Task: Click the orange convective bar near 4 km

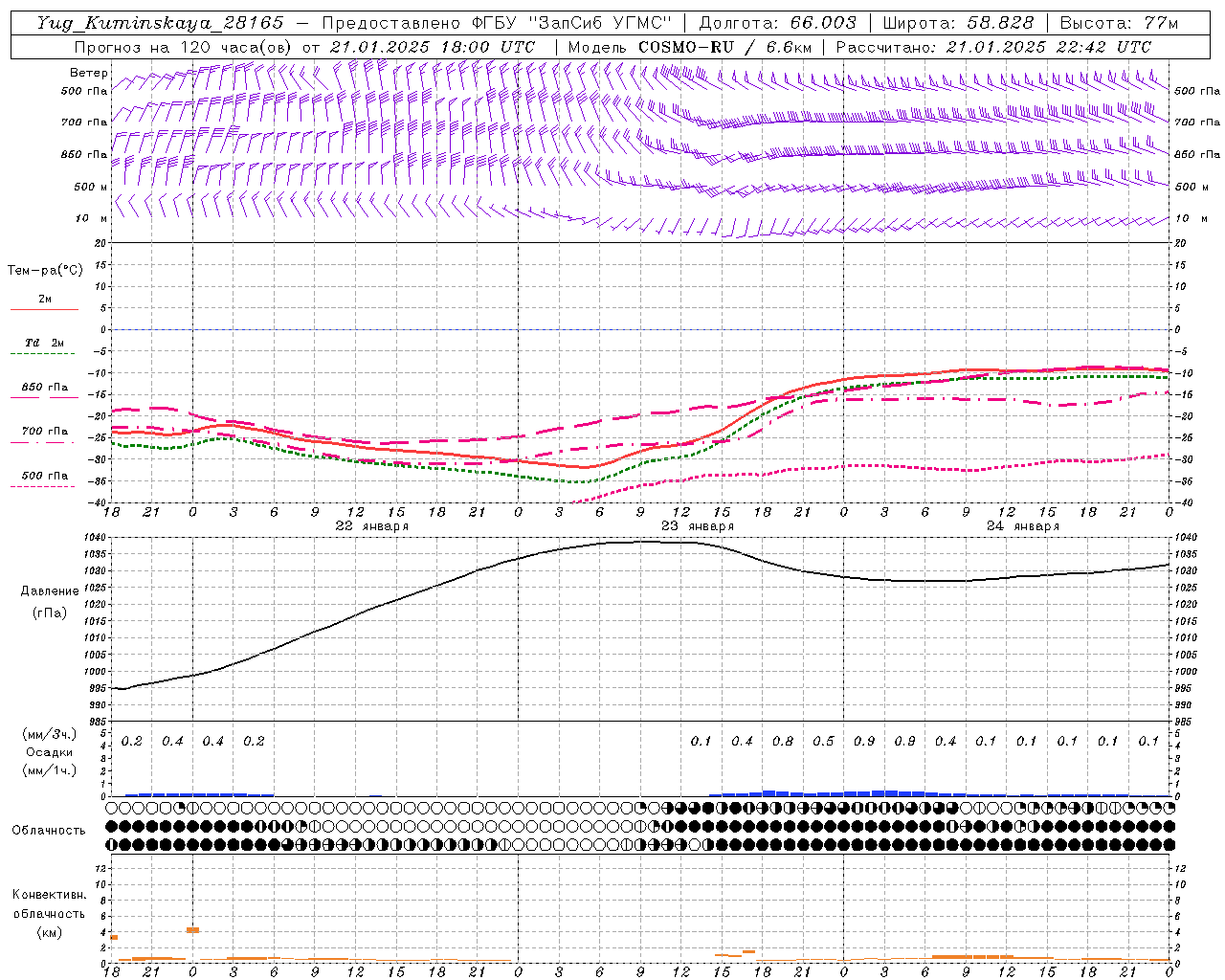Action: (192, 929)
